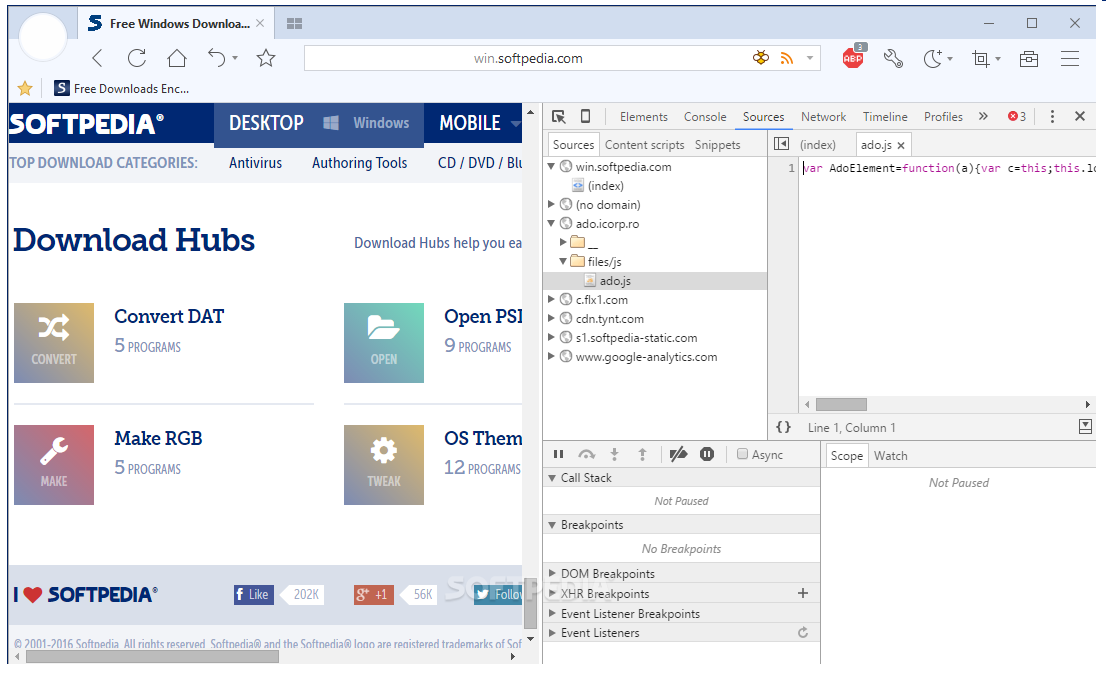Open the Antivirus category link
This screenshot has height=676, width=1106.
255,163
